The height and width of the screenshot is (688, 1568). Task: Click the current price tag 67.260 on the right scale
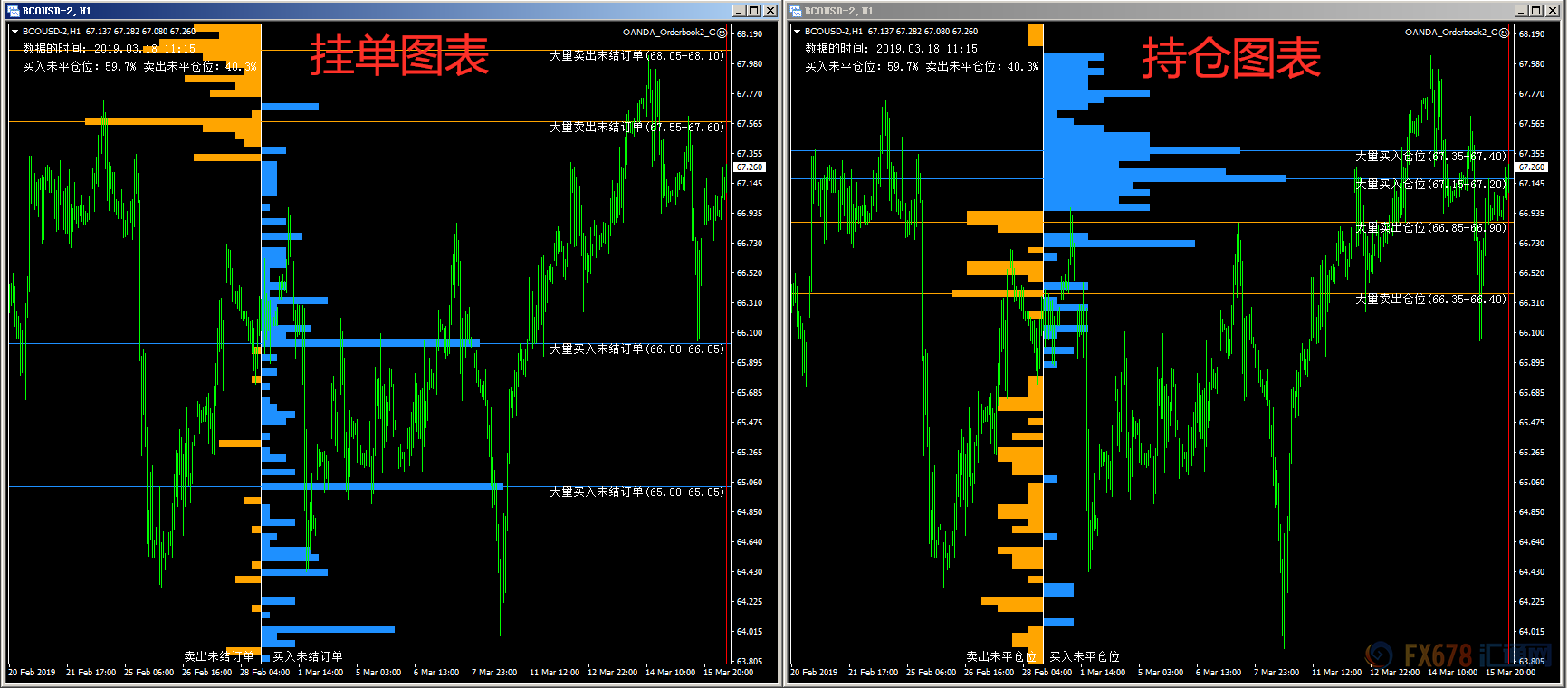(x=1532, y=167)
